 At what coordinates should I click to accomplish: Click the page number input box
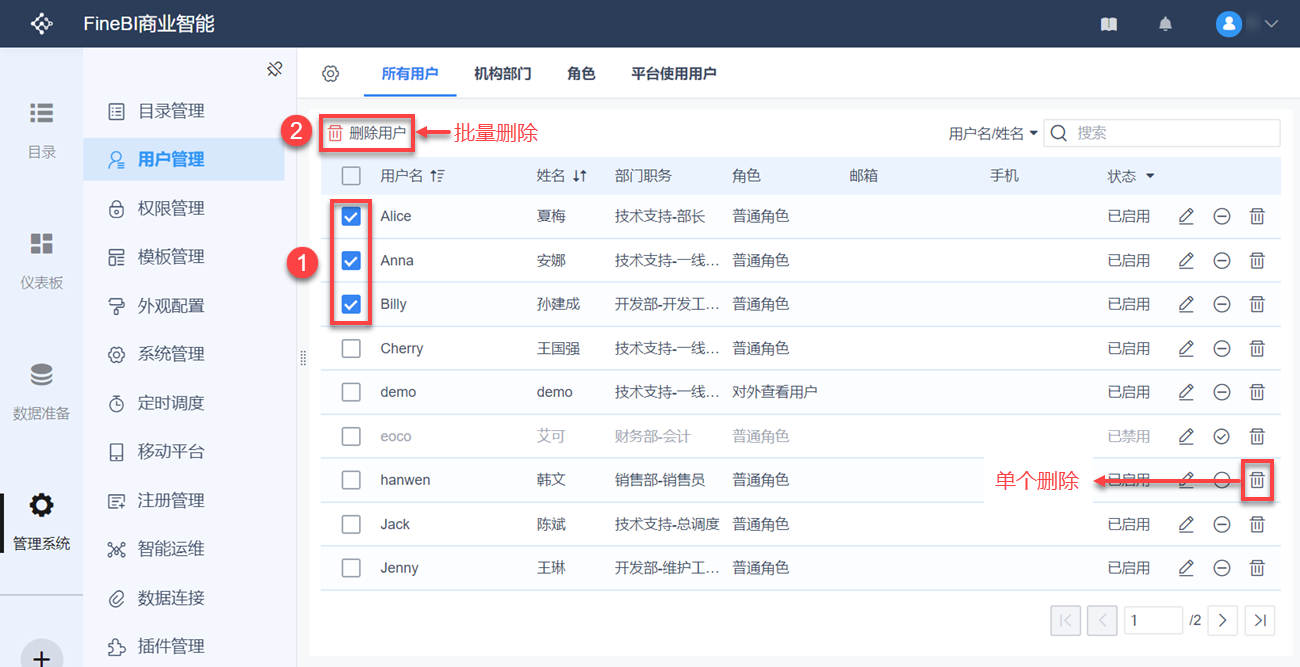pos(1153,620)
